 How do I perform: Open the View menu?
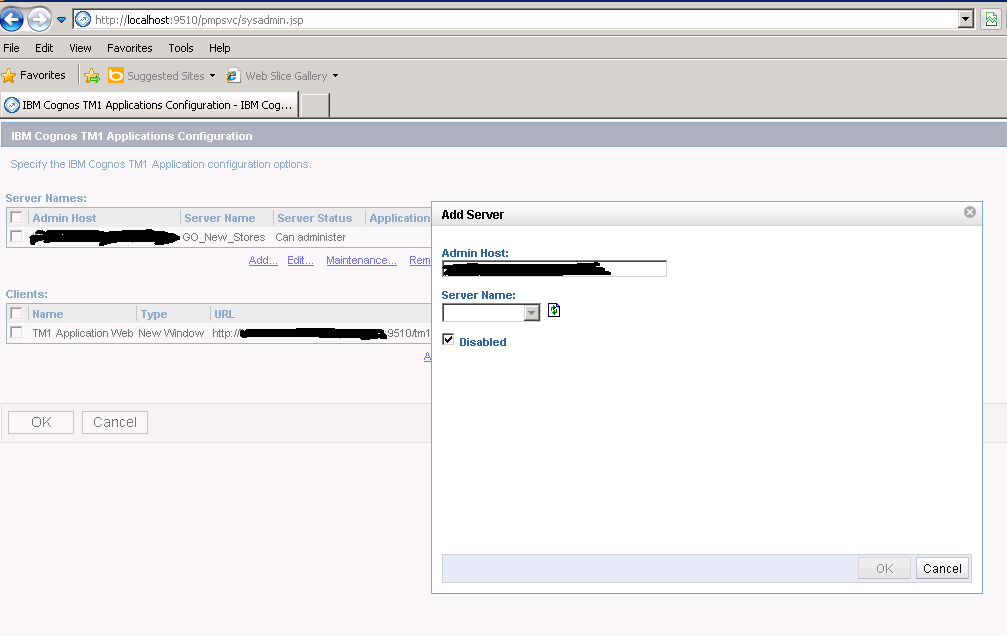coord(80,48)
